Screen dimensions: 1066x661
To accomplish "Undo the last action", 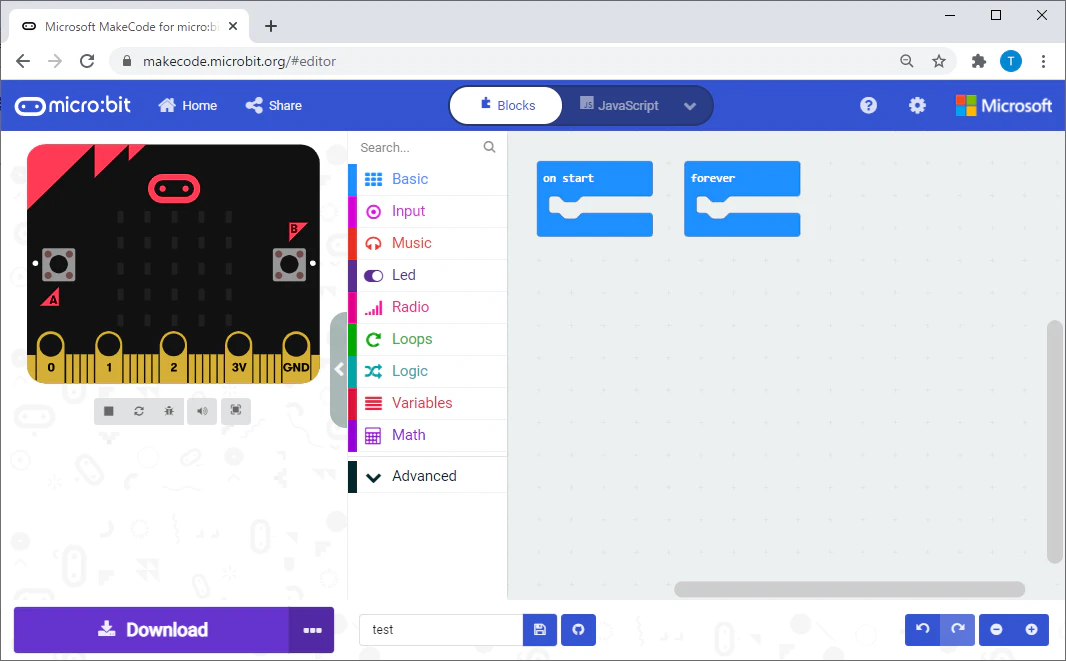I will pos(923,630).
